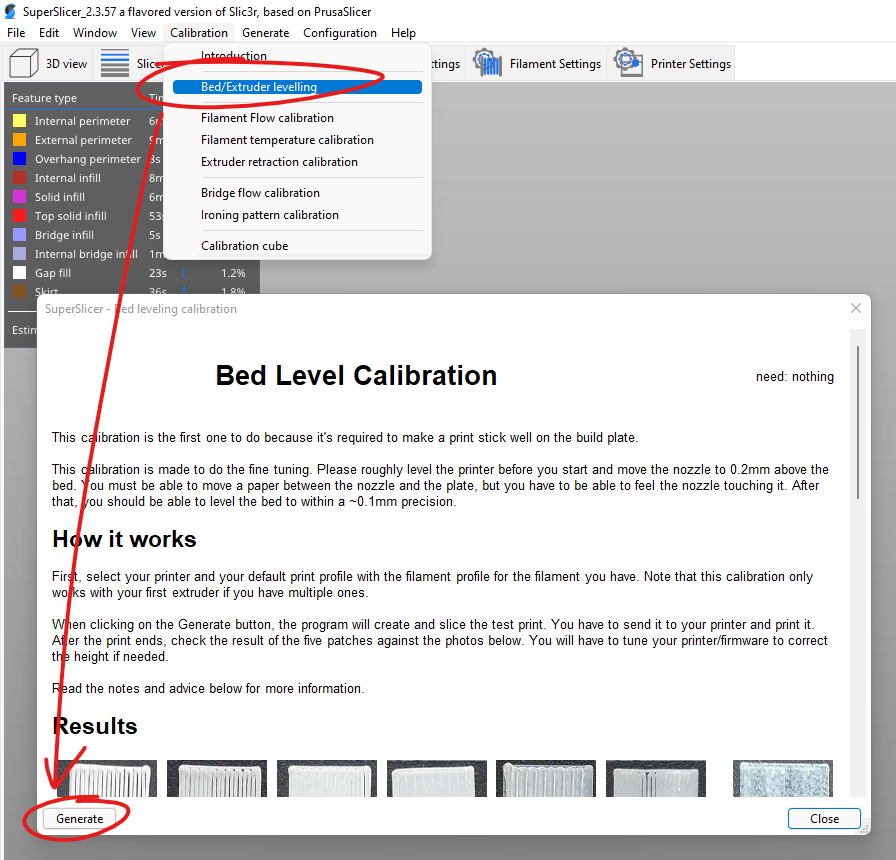Screen dimensions: 896x860
Task: Click the sixth result patch thumbnail
Action: coord(655,778)
